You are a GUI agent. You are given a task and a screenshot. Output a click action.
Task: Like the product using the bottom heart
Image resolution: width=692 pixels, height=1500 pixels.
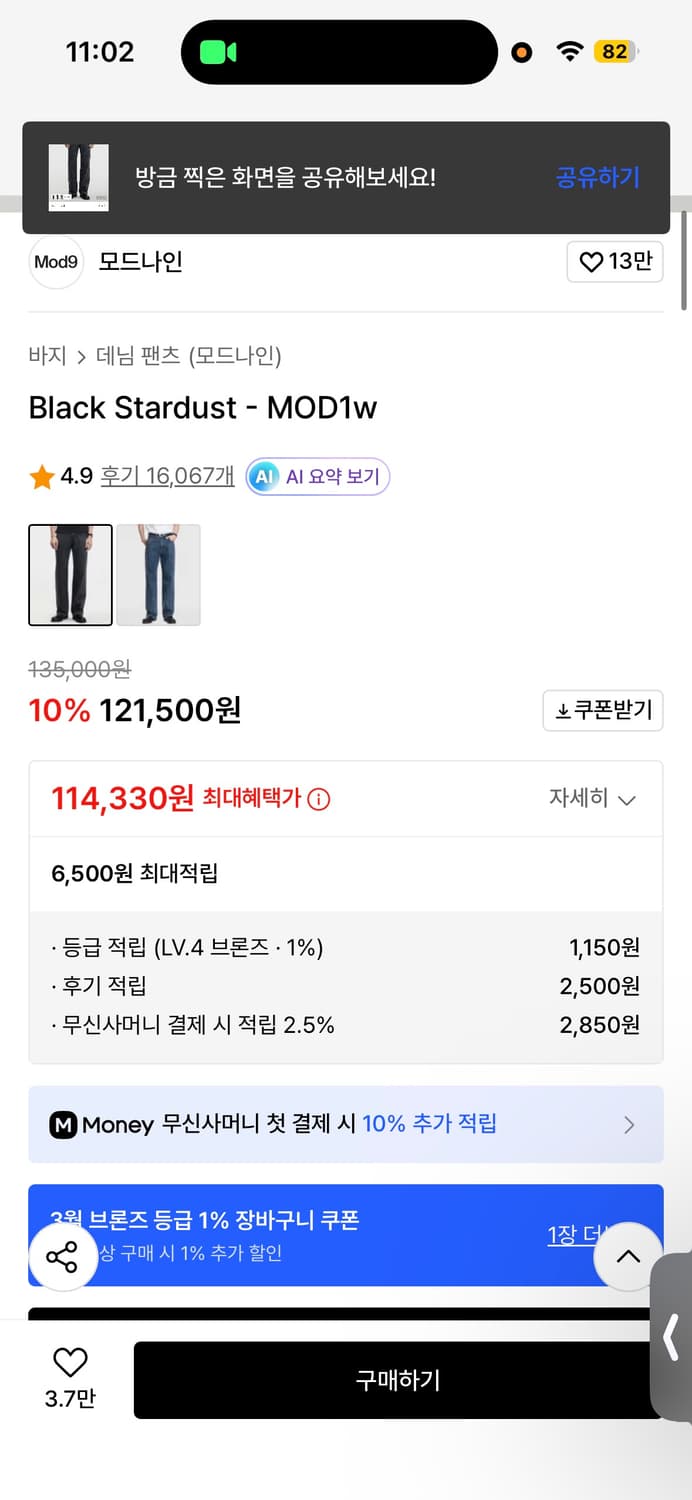click(x=68, y=1362)
